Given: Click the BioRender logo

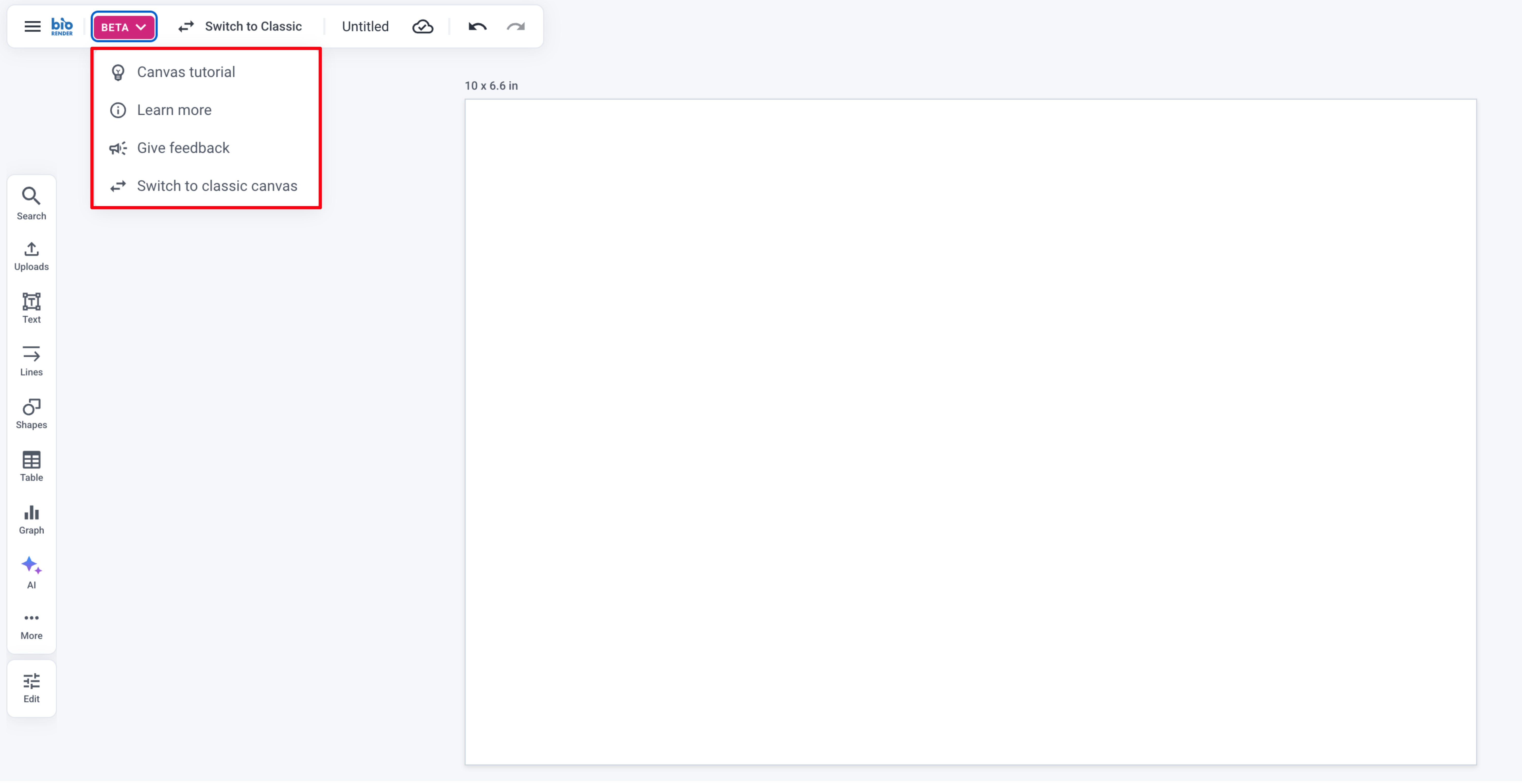Looking at the screenshot, I should (62, 27).
